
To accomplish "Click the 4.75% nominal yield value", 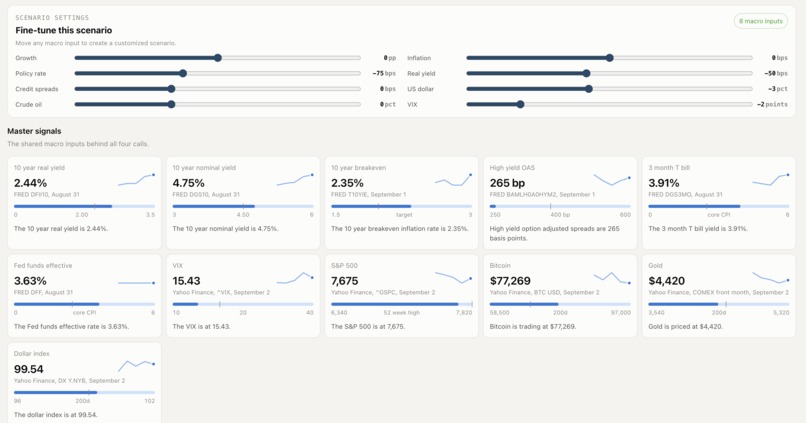I will [x=189, y=183].
